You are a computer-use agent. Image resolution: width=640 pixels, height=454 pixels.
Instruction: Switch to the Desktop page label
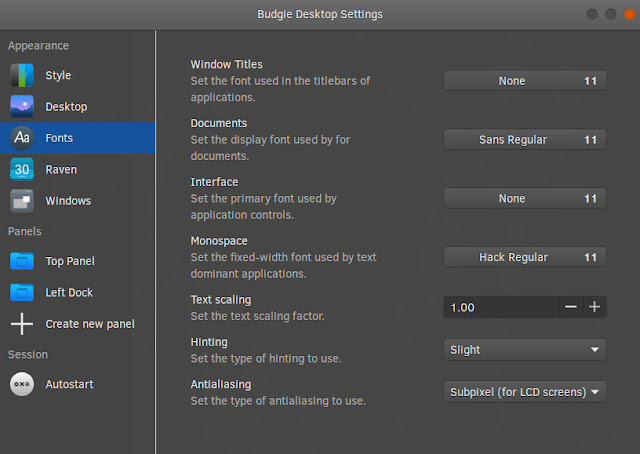coord(66,107)
